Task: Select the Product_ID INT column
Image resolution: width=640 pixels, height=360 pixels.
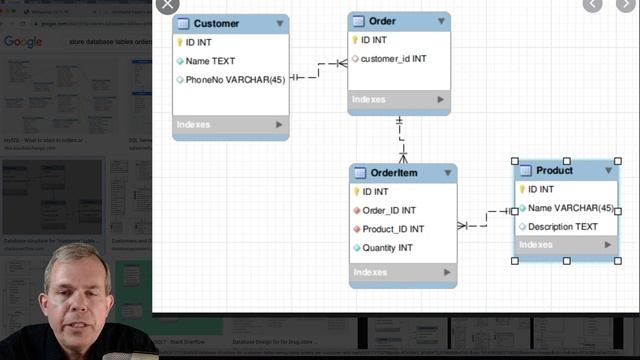Action: 393,229
